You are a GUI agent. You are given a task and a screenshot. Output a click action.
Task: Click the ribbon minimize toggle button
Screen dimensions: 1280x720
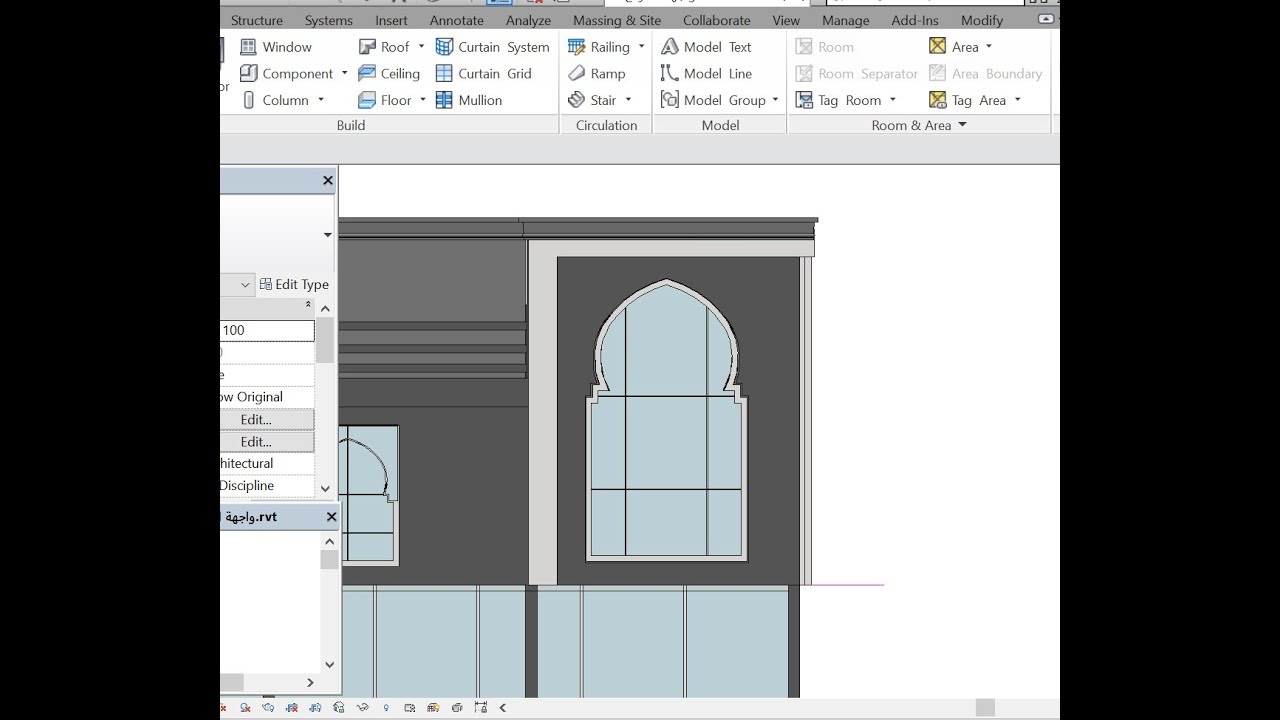pyautogui.click(x=1045, y=19)
